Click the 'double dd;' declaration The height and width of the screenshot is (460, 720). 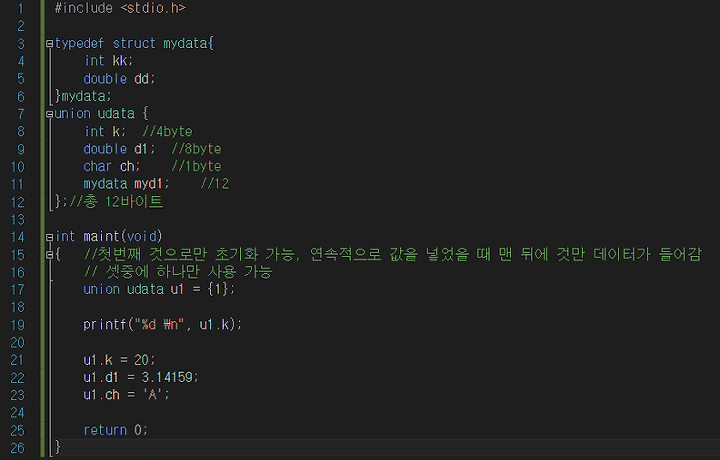point(119,79)
